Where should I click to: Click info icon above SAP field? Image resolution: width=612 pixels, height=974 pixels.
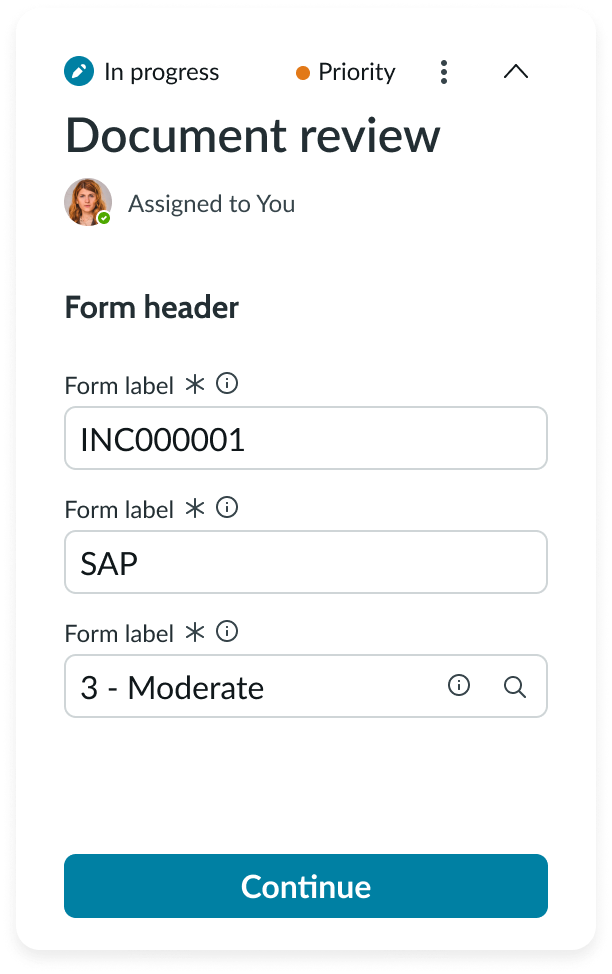228,508
